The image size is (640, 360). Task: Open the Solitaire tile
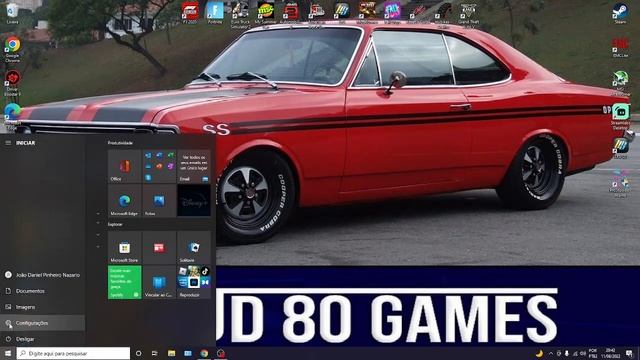coord(194,247)
